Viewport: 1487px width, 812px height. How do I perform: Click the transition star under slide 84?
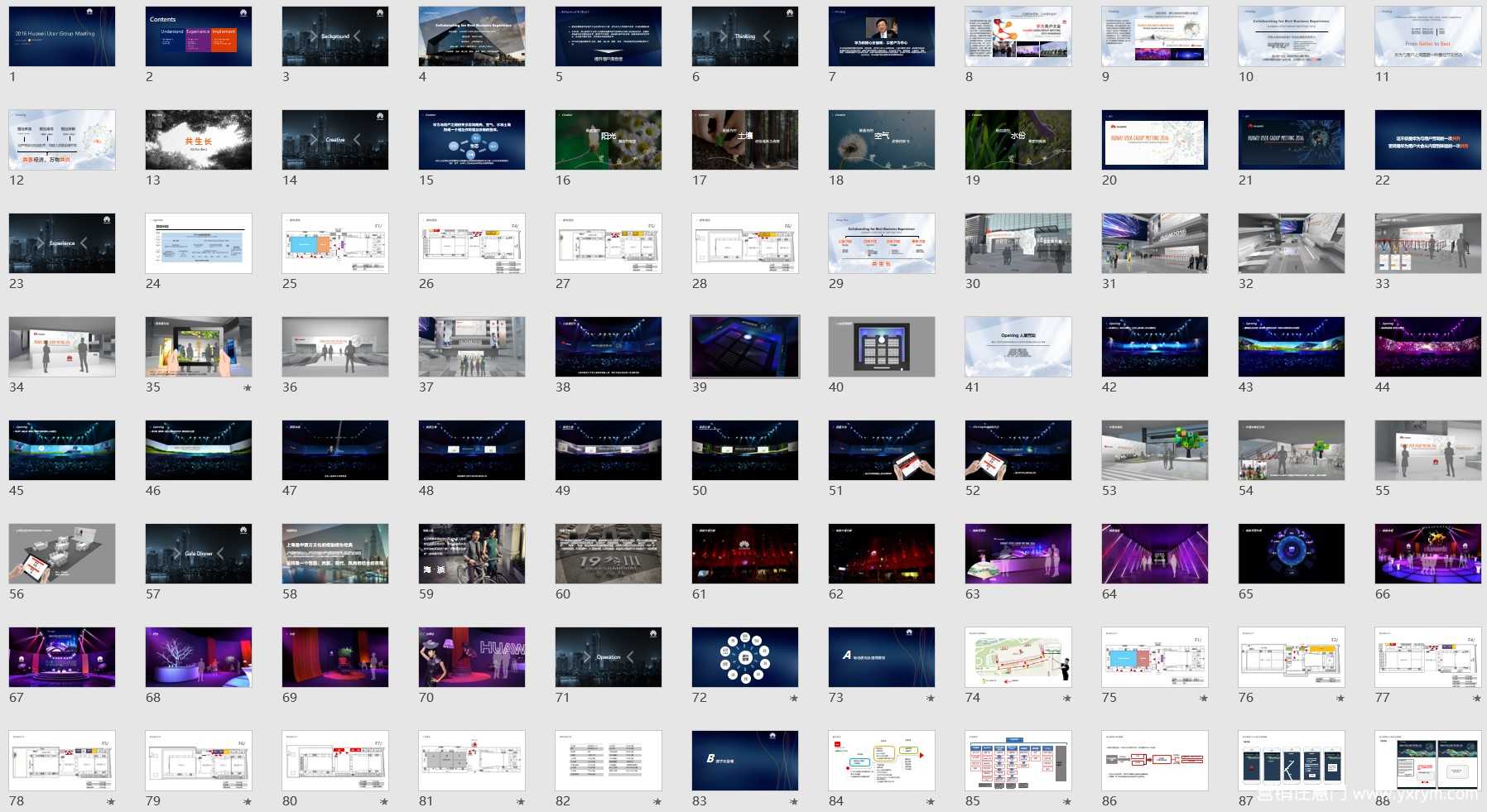931,801
